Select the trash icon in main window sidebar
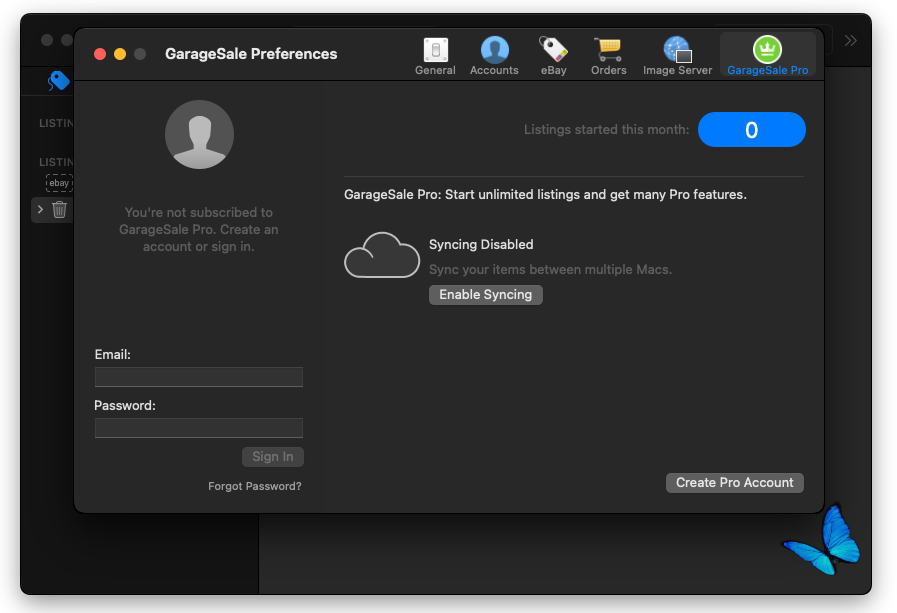 pos(59,209)
